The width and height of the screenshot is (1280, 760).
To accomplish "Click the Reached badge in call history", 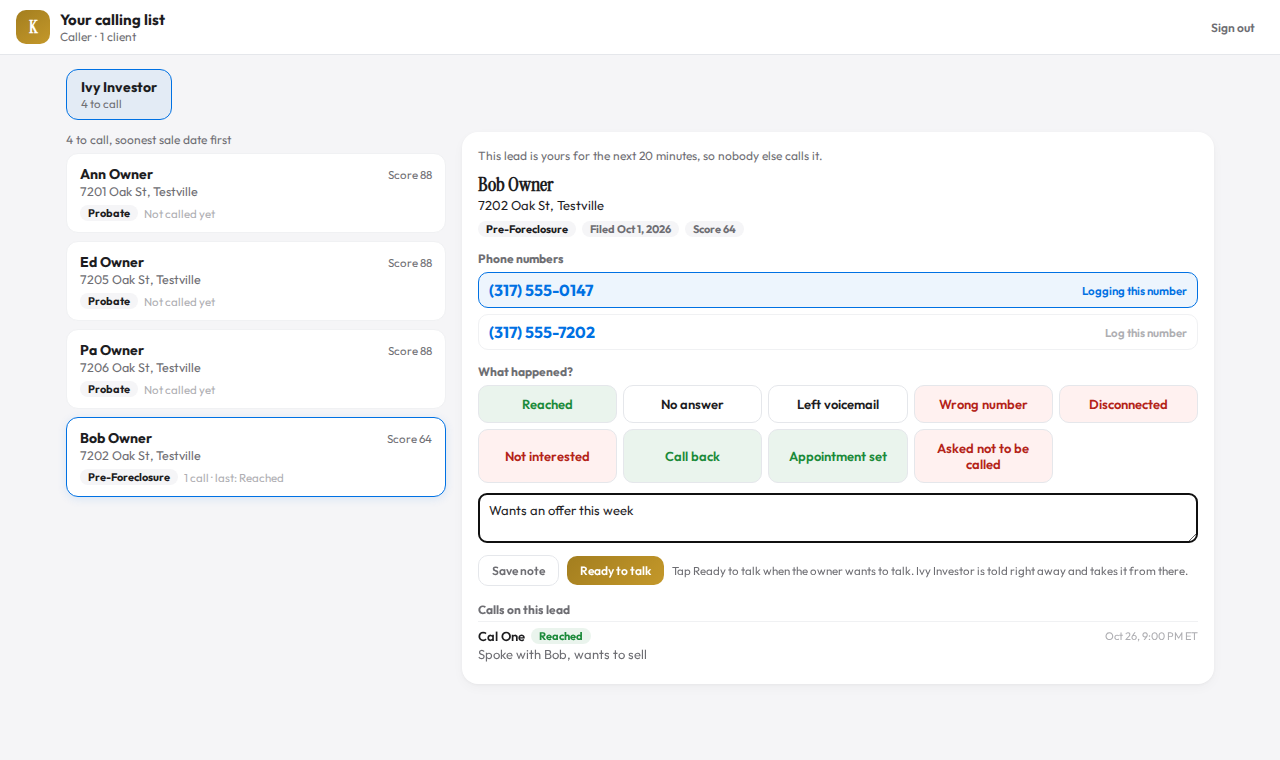I will pos(561,637).
